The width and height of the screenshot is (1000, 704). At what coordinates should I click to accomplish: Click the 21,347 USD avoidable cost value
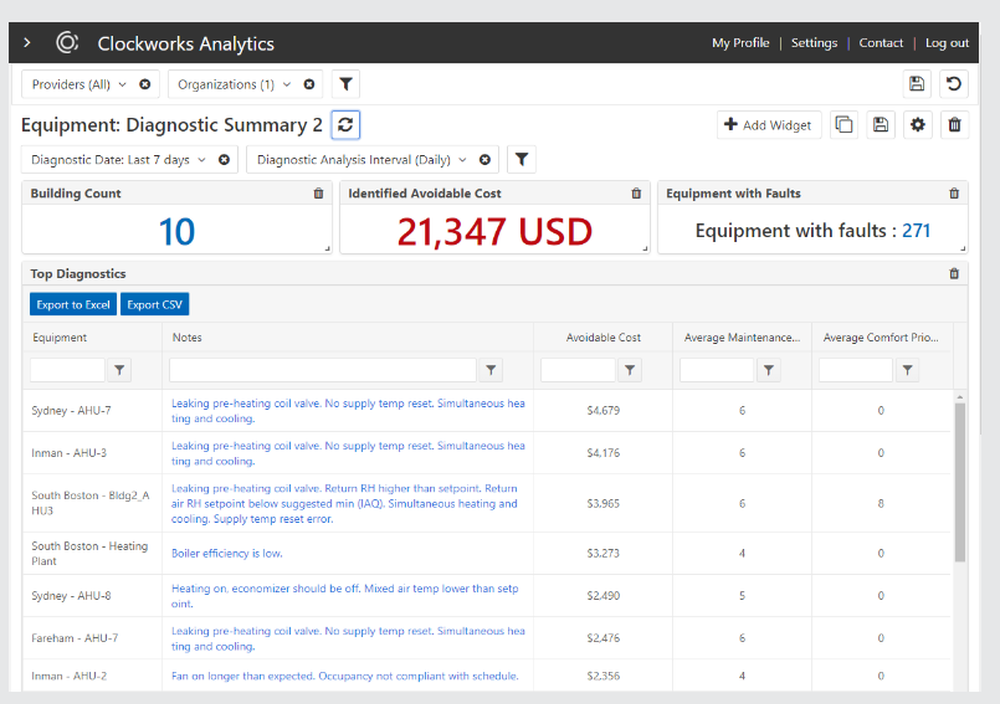(494, 231)
